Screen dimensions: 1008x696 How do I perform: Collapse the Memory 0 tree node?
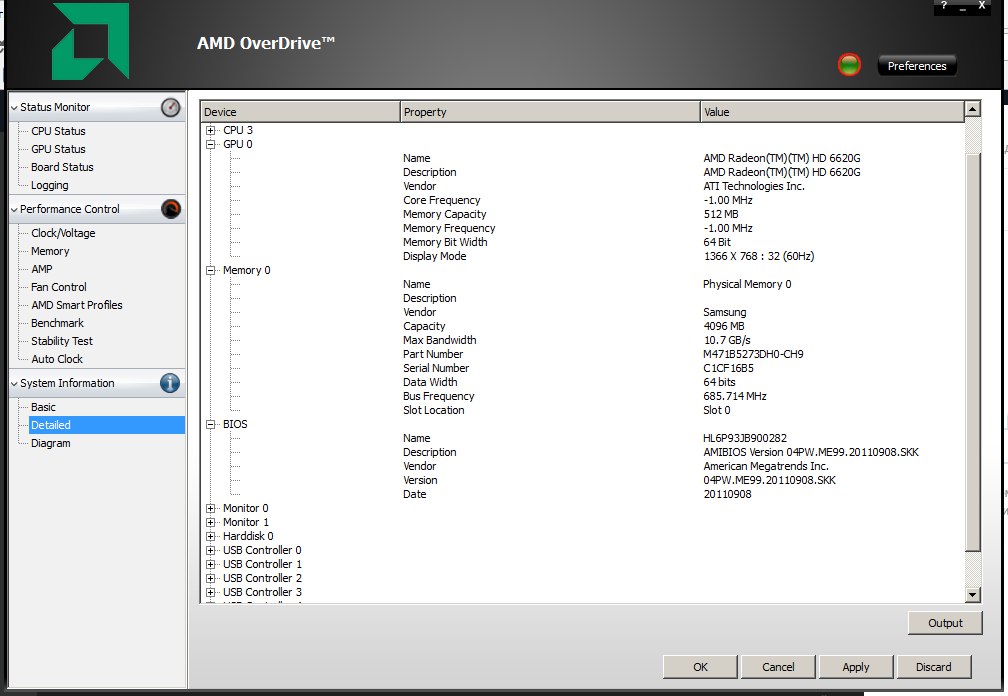[210, 271]
